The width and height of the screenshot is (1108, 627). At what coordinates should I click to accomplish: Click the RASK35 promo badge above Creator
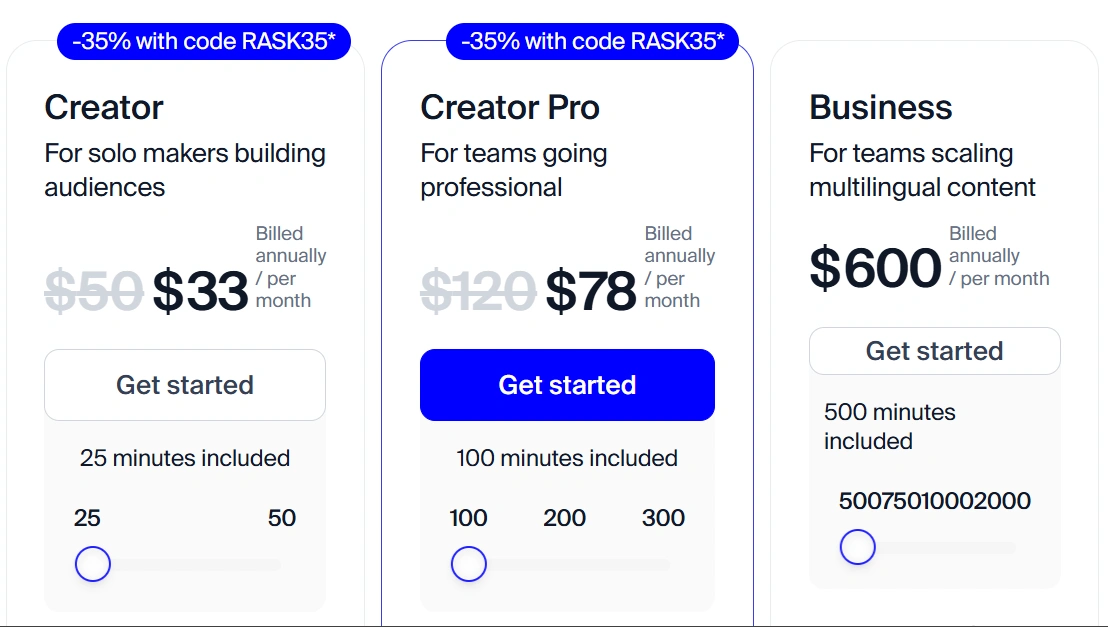click(x=204, y=42)
